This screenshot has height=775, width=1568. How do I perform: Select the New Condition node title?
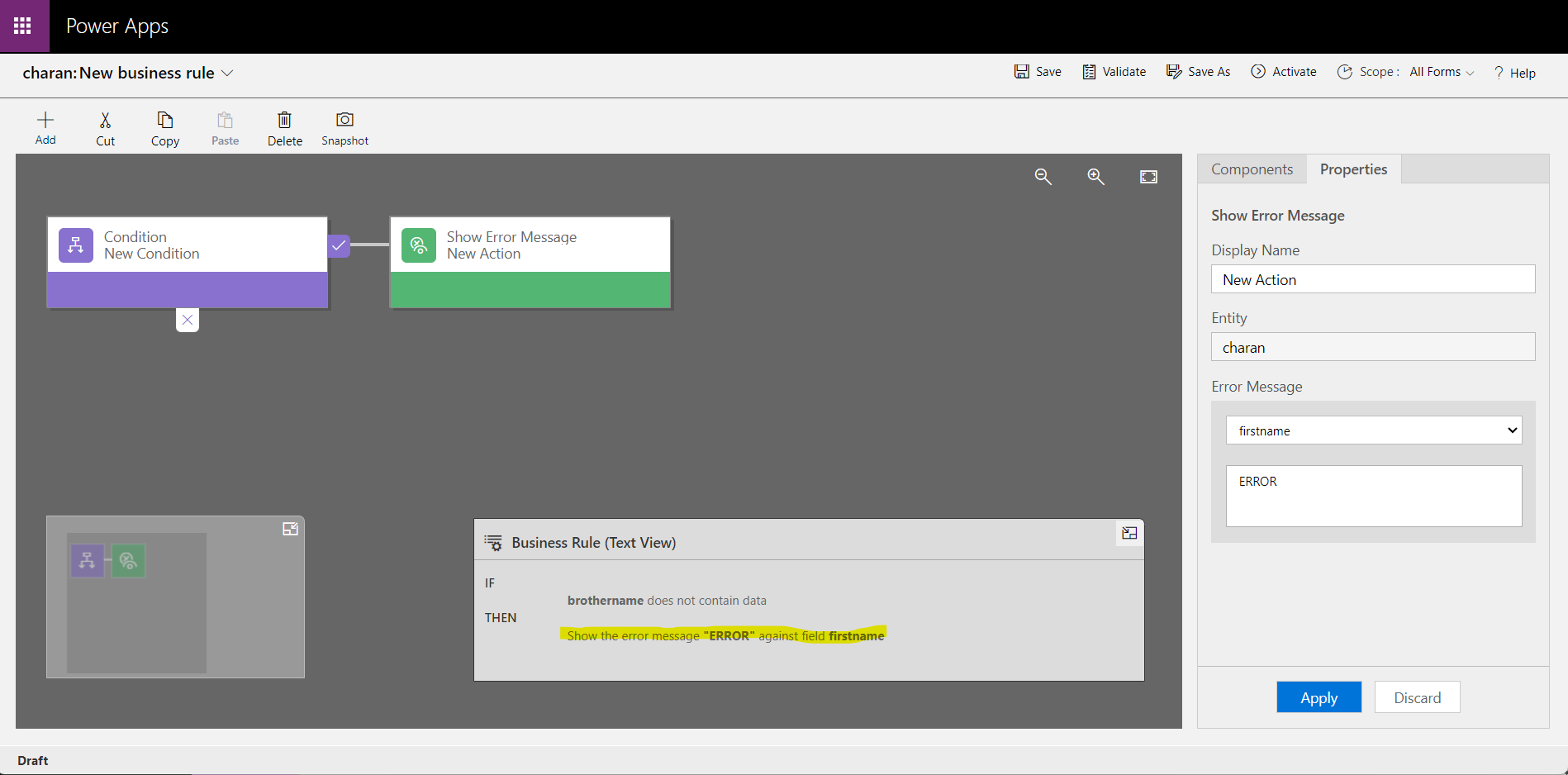tap(152, 254)
